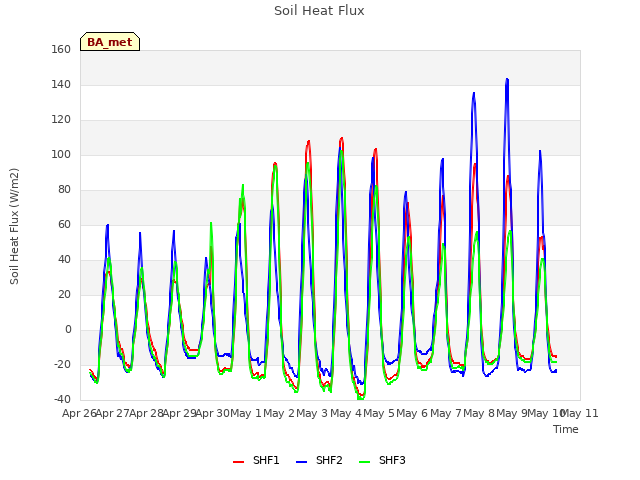The height and width of the screenshot is (480, 640).
Task: Click the red SHF1 legend color marker
Action: [238, 462]
